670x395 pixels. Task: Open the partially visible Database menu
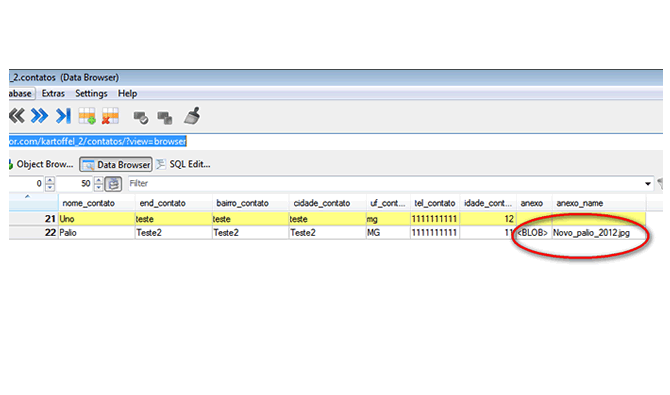pyautogui.click(x=21, y=93)
